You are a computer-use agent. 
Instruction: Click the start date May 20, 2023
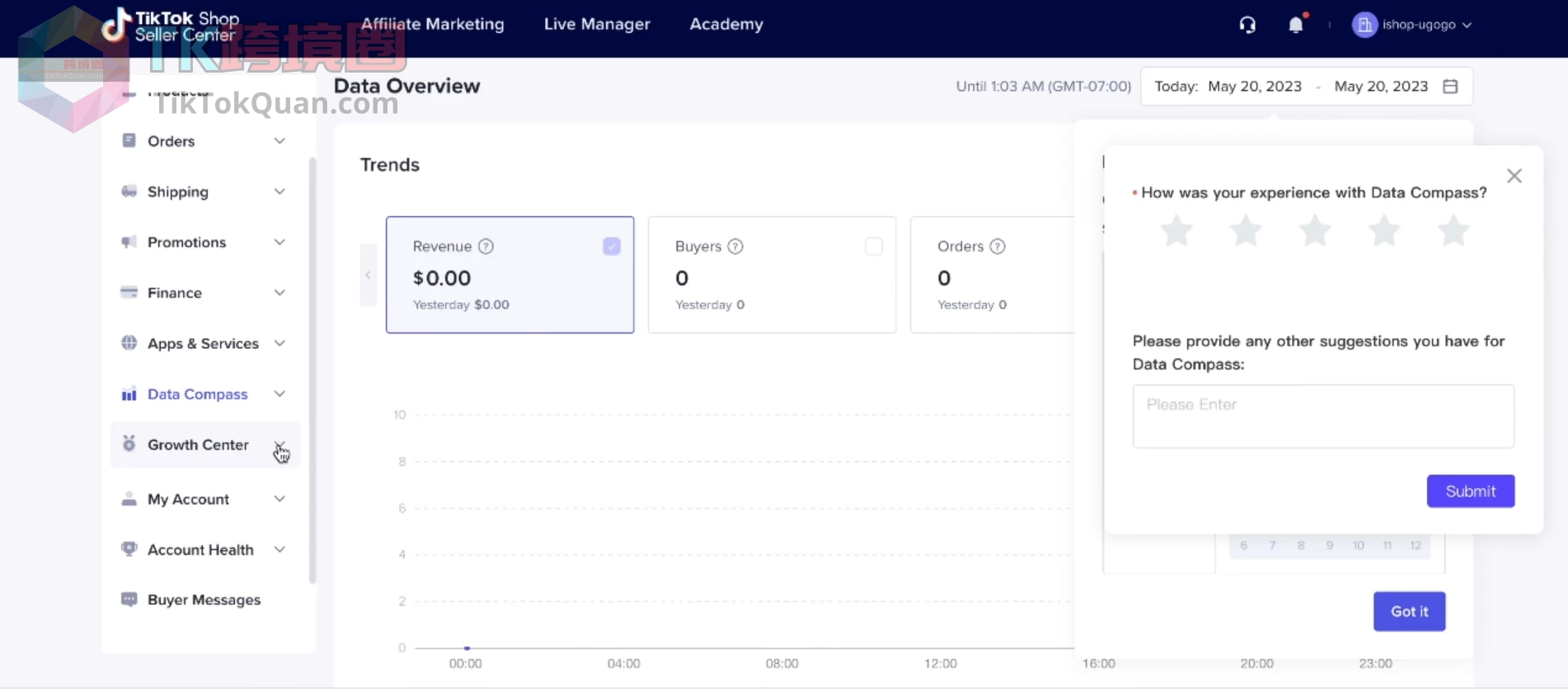pyautogui.click(x=1255, y=86)
